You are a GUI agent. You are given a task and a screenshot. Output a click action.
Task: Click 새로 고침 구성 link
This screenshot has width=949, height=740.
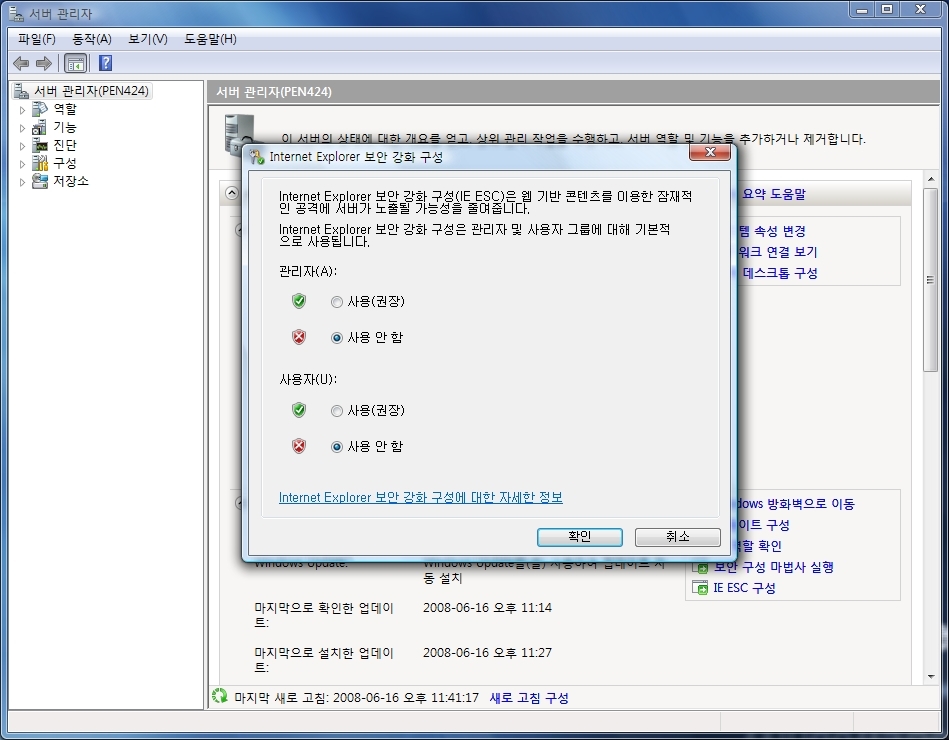pos(529,698)
